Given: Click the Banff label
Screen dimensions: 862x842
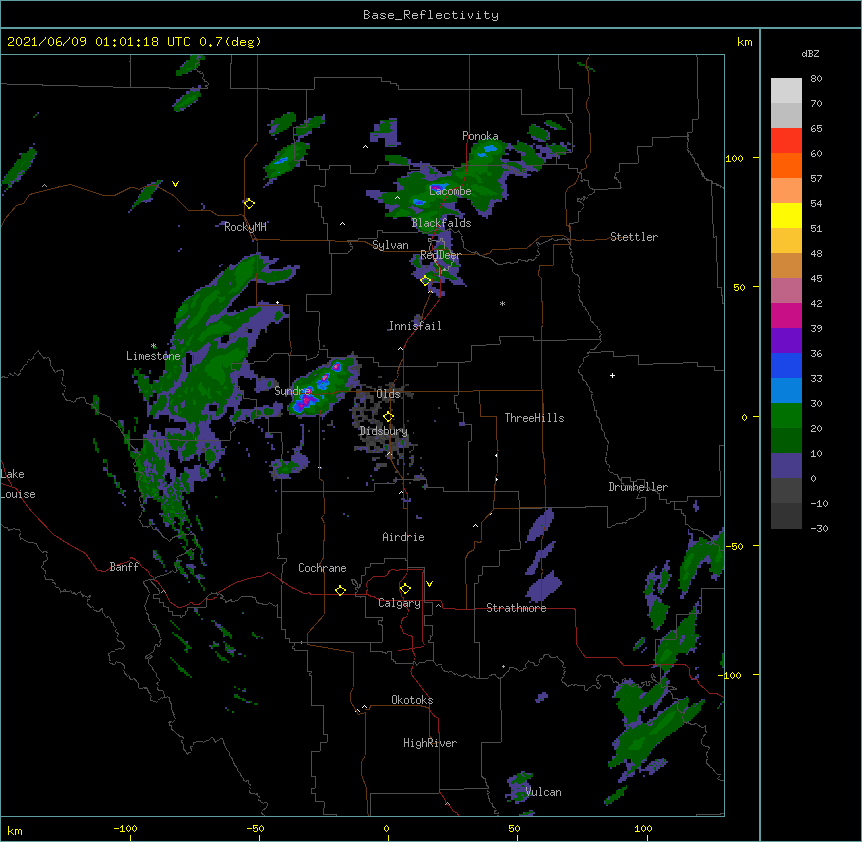Looking at the screenshot, I should (x=124, y=567).
